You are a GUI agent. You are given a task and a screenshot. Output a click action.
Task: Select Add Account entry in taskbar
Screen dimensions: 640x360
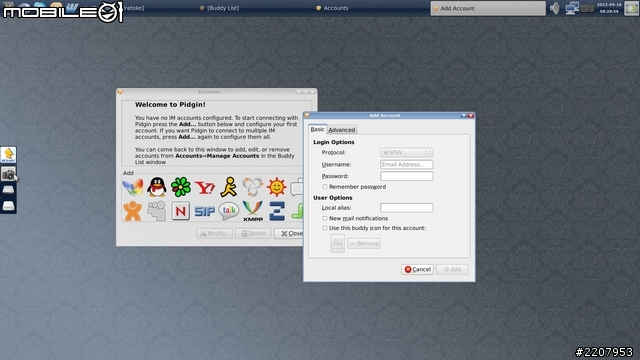(488, 8)
